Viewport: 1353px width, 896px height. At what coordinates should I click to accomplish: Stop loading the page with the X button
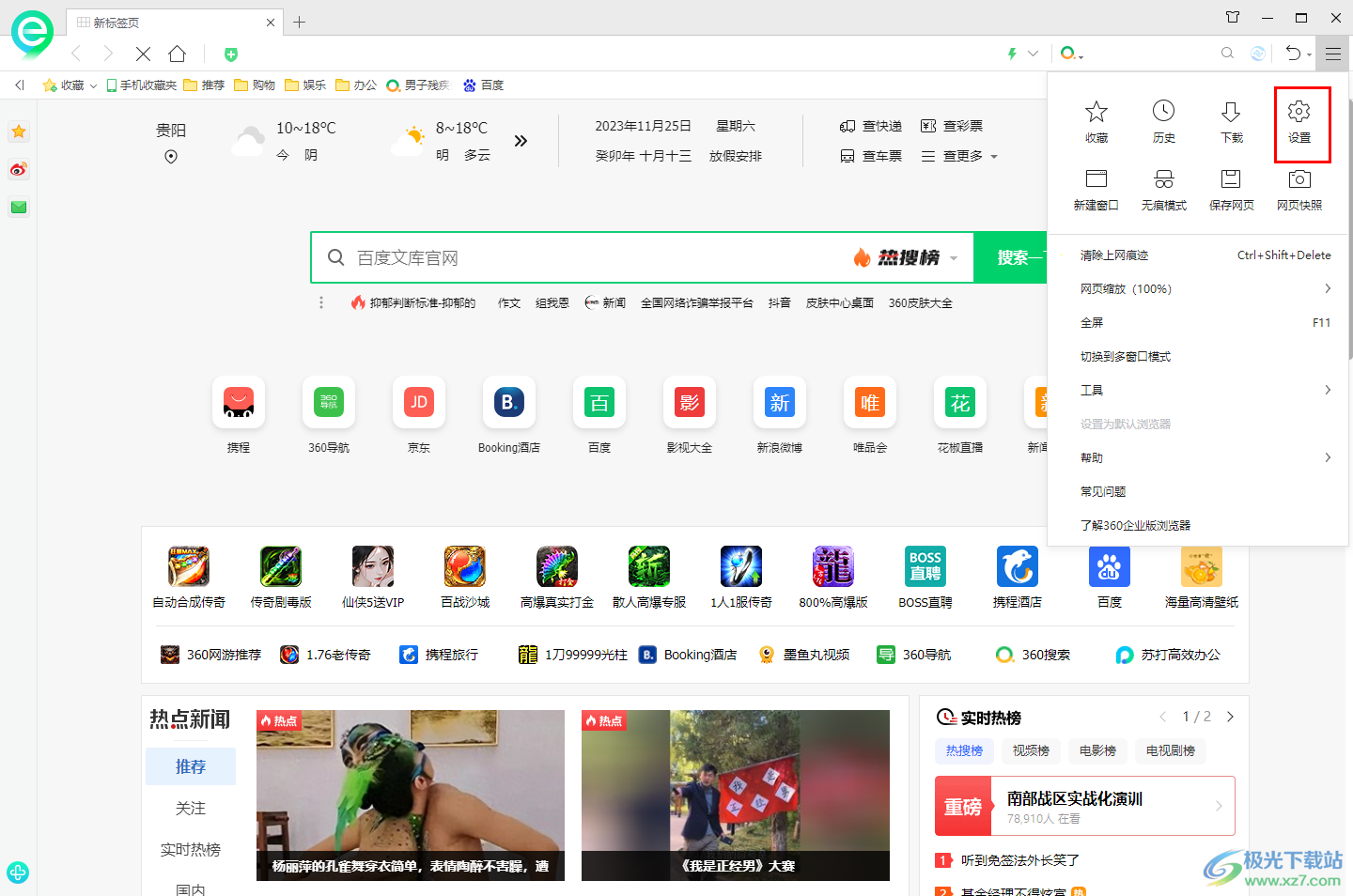pos(144,54)
